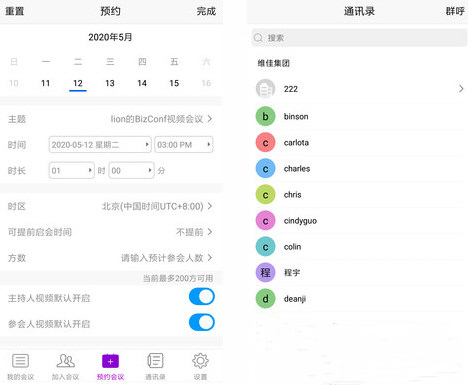The width and height of the screenshot is (468, 385).
Task: Select date 15 in the calendar
Action: pos(174,83)
